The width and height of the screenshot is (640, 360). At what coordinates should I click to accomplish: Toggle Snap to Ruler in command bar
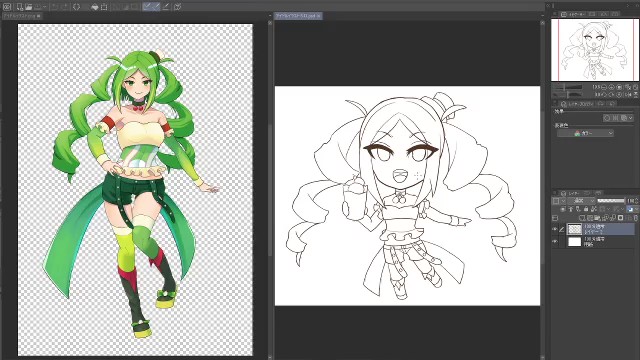point(147,6)
